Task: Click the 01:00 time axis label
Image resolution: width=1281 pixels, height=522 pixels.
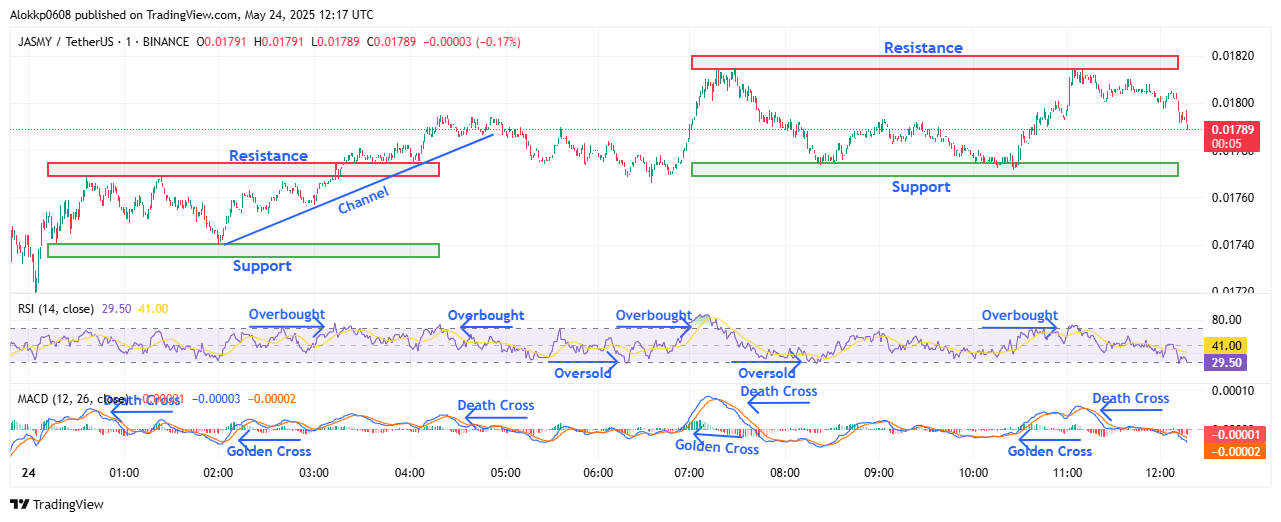Action: coord(124,471)
